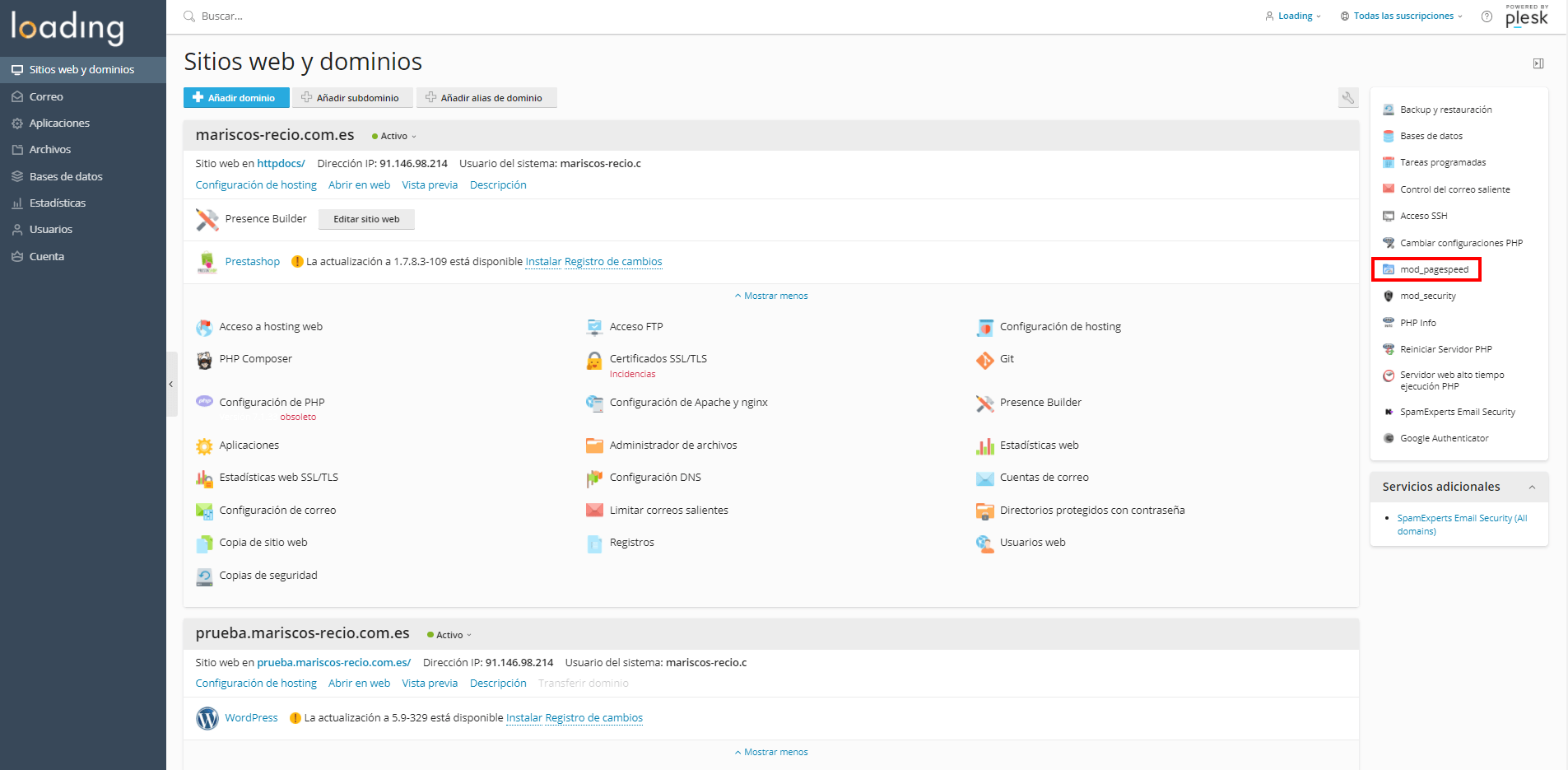Viewport: 1568px width, 770px height.
Task: Click the wrench settings icon
Action: pos(1347,98)
